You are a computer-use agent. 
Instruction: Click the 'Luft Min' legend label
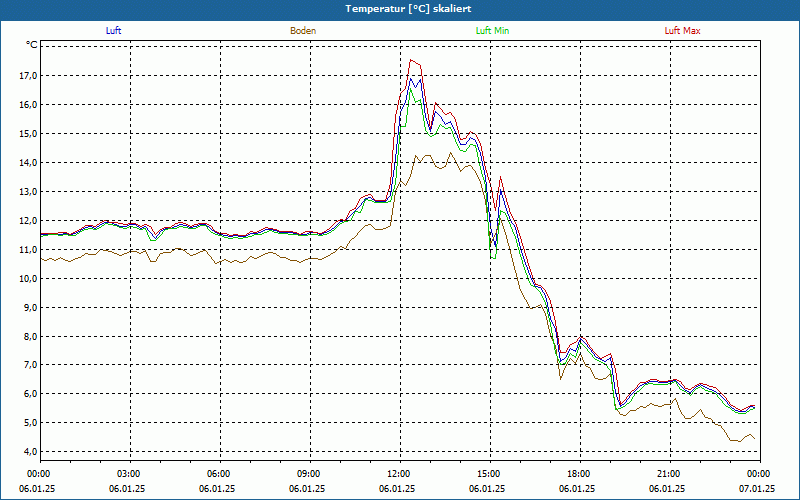coord(492,31)
